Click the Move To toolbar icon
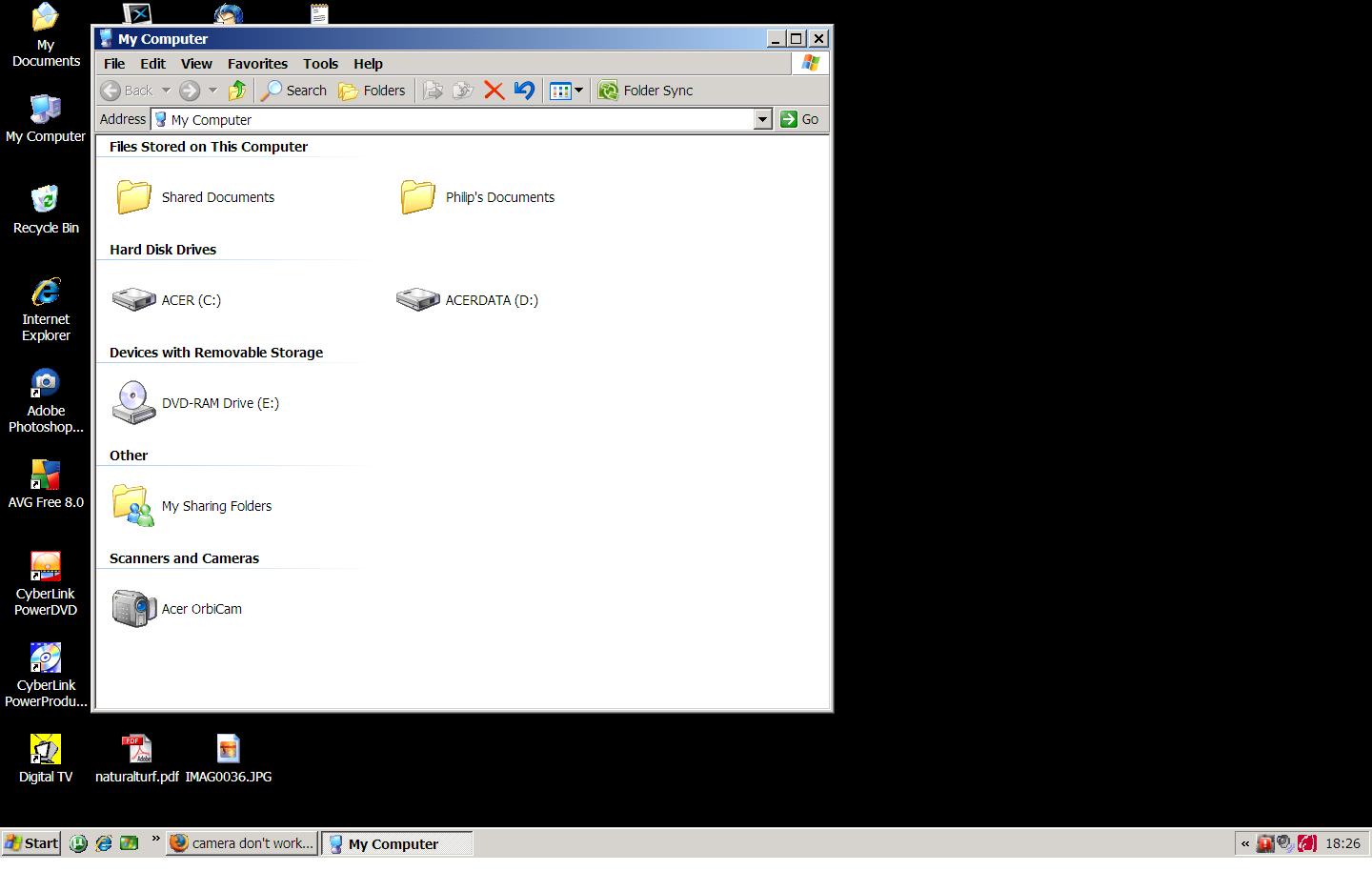Screen dimensions: 1372x871 point(433,91)
